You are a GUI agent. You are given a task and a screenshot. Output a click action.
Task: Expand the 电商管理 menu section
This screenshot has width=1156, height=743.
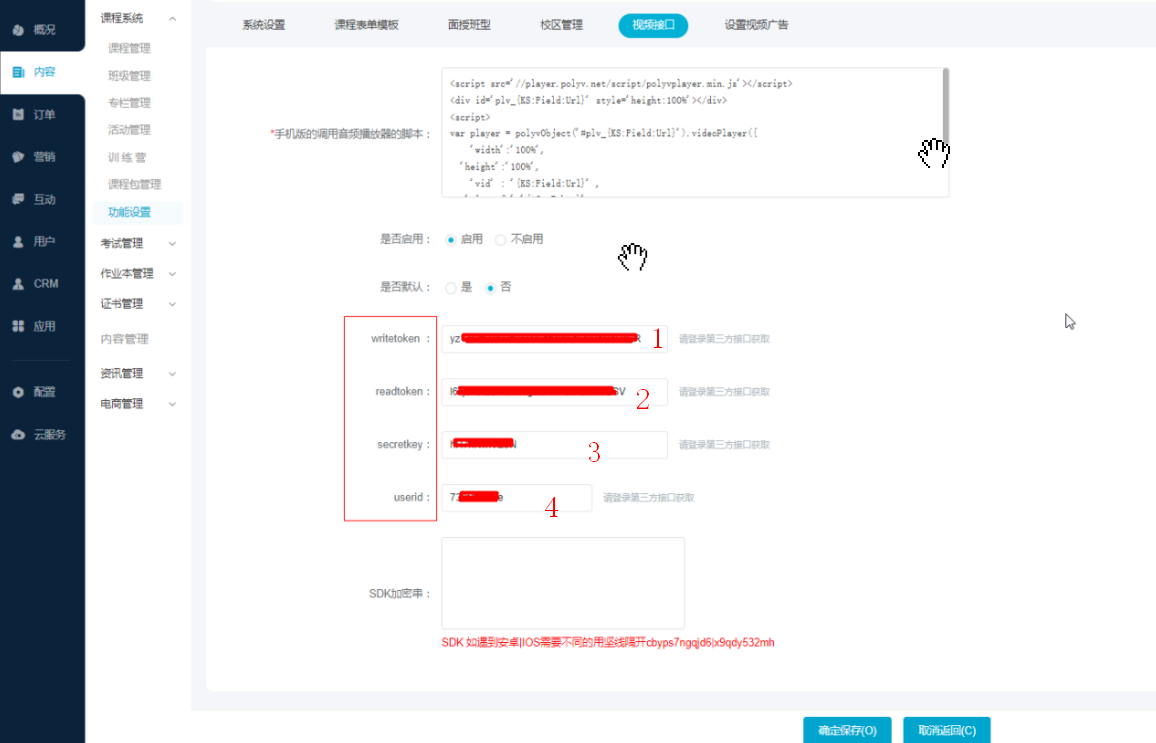[x=172, y=404]
